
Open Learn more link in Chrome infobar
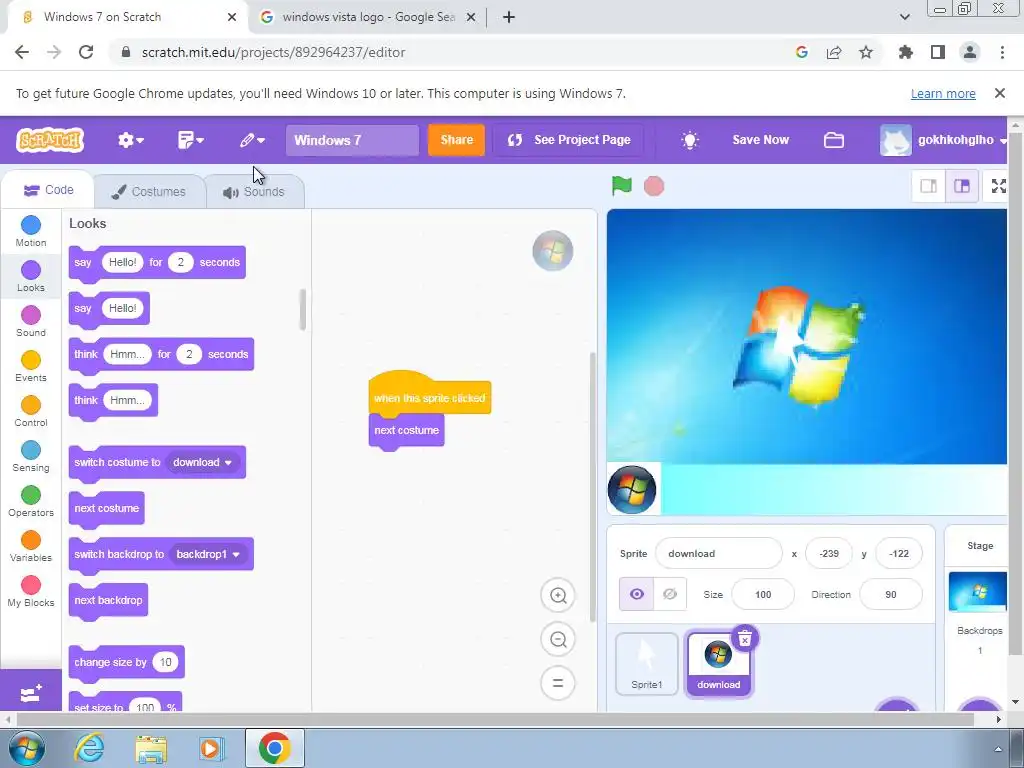tap(943, 93)
